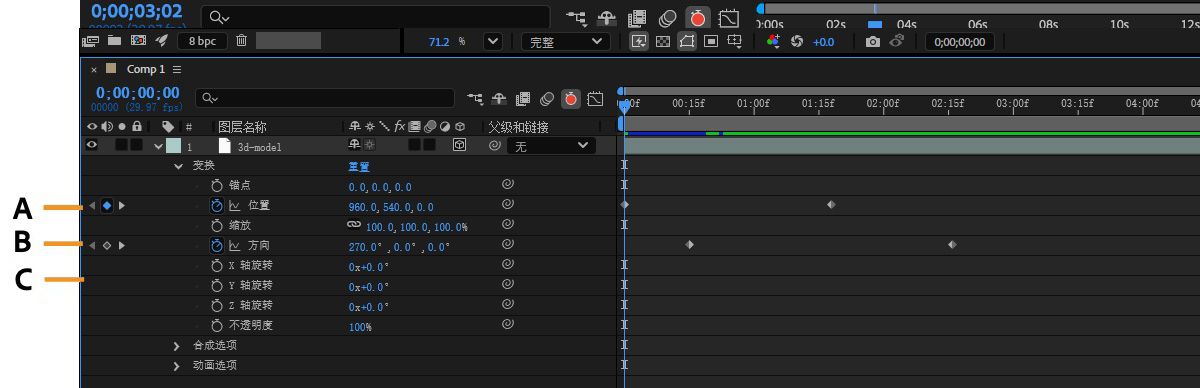Toggle hide shy layers in timeline

499,98
